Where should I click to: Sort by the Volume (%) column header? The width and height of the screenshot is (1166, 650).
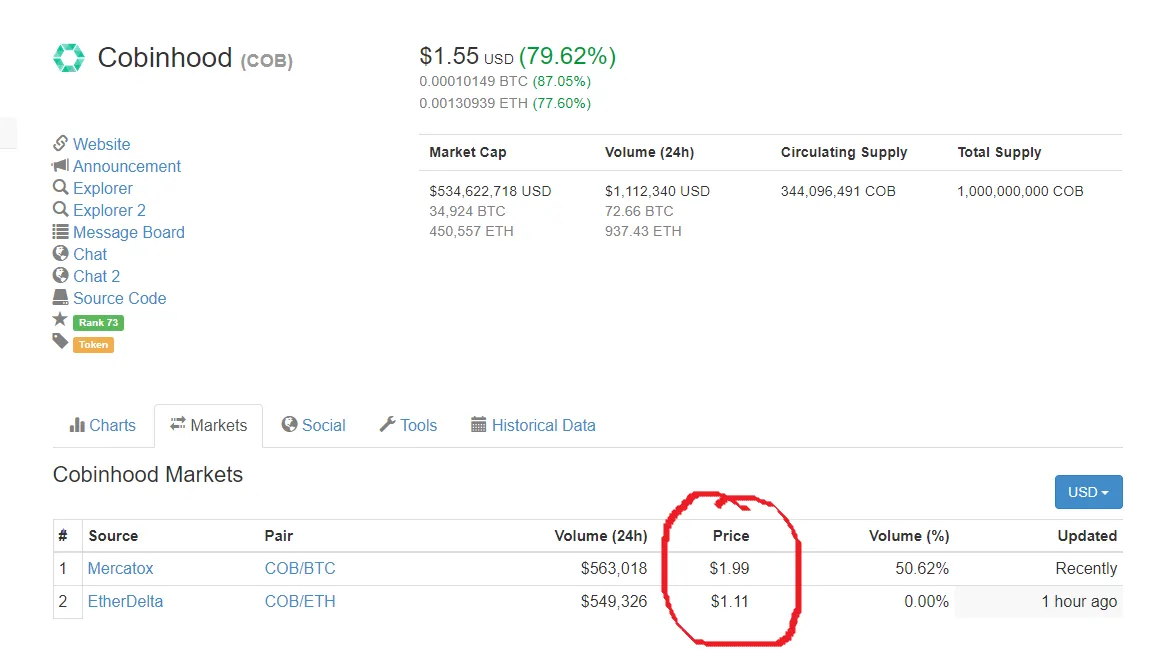909,535
